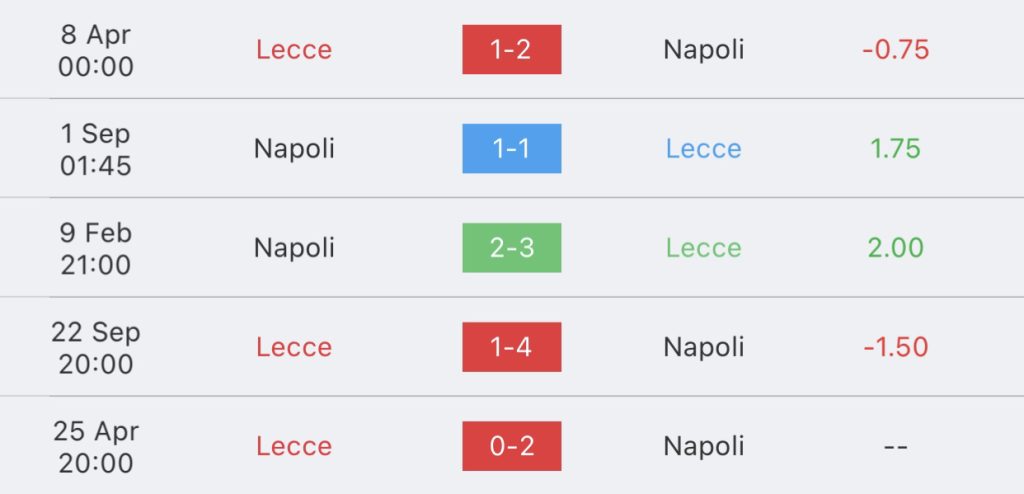The image size is (1024, 494).
Task: Click Lecce in the 25 Apr match
Action: tap(294, 446)
